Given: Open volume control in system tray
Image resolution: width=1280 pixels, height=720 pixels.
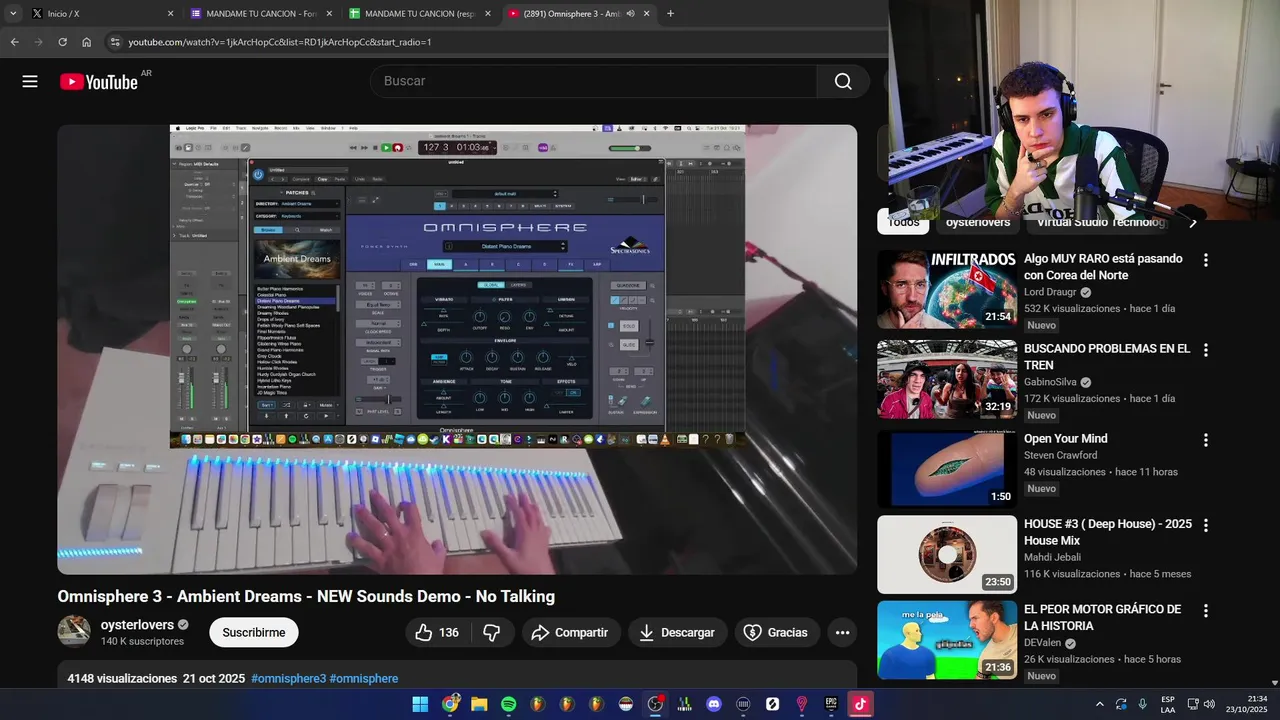Looking at the screenshot, I should [1209, 704].
